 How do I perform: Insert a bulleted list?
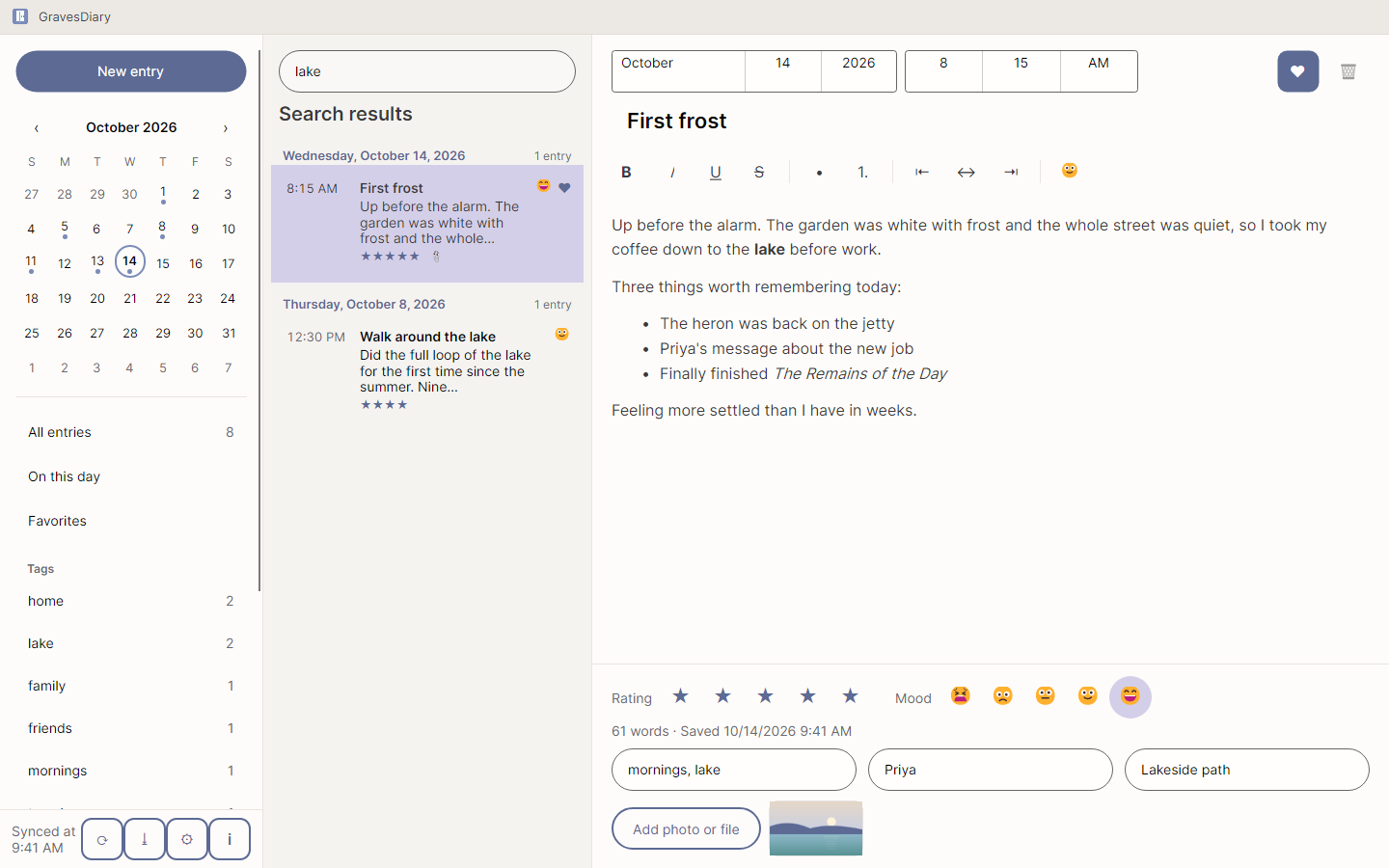[819, 172]
